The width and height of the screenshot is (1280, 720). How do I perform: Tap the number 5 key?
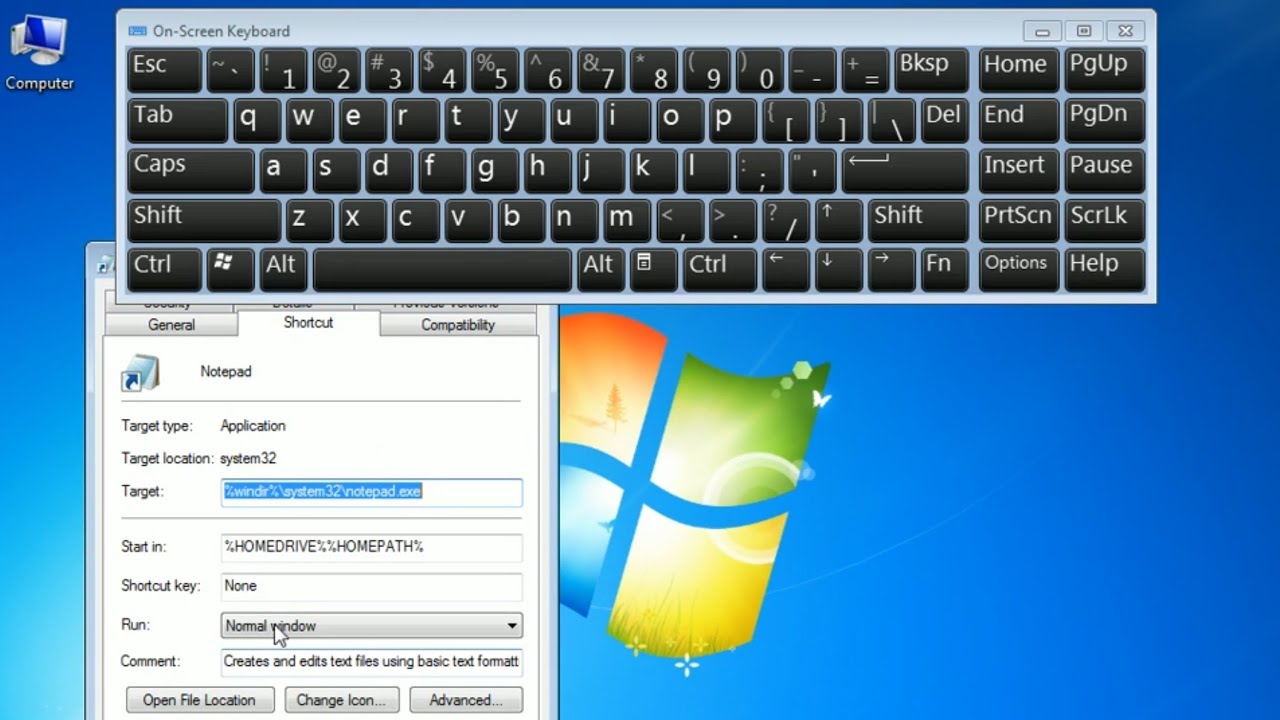click(495, 70)
